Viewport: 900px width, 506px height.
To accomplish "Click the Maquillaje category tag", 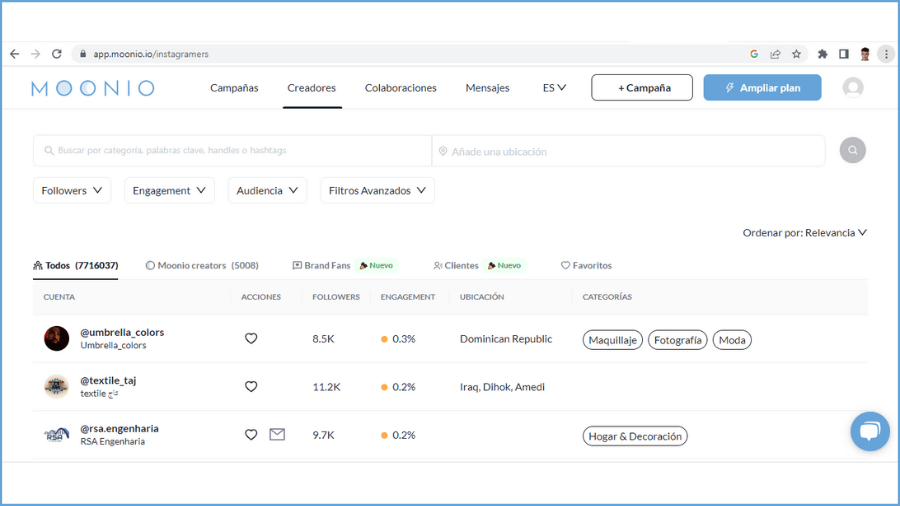I will coord(612,340).
